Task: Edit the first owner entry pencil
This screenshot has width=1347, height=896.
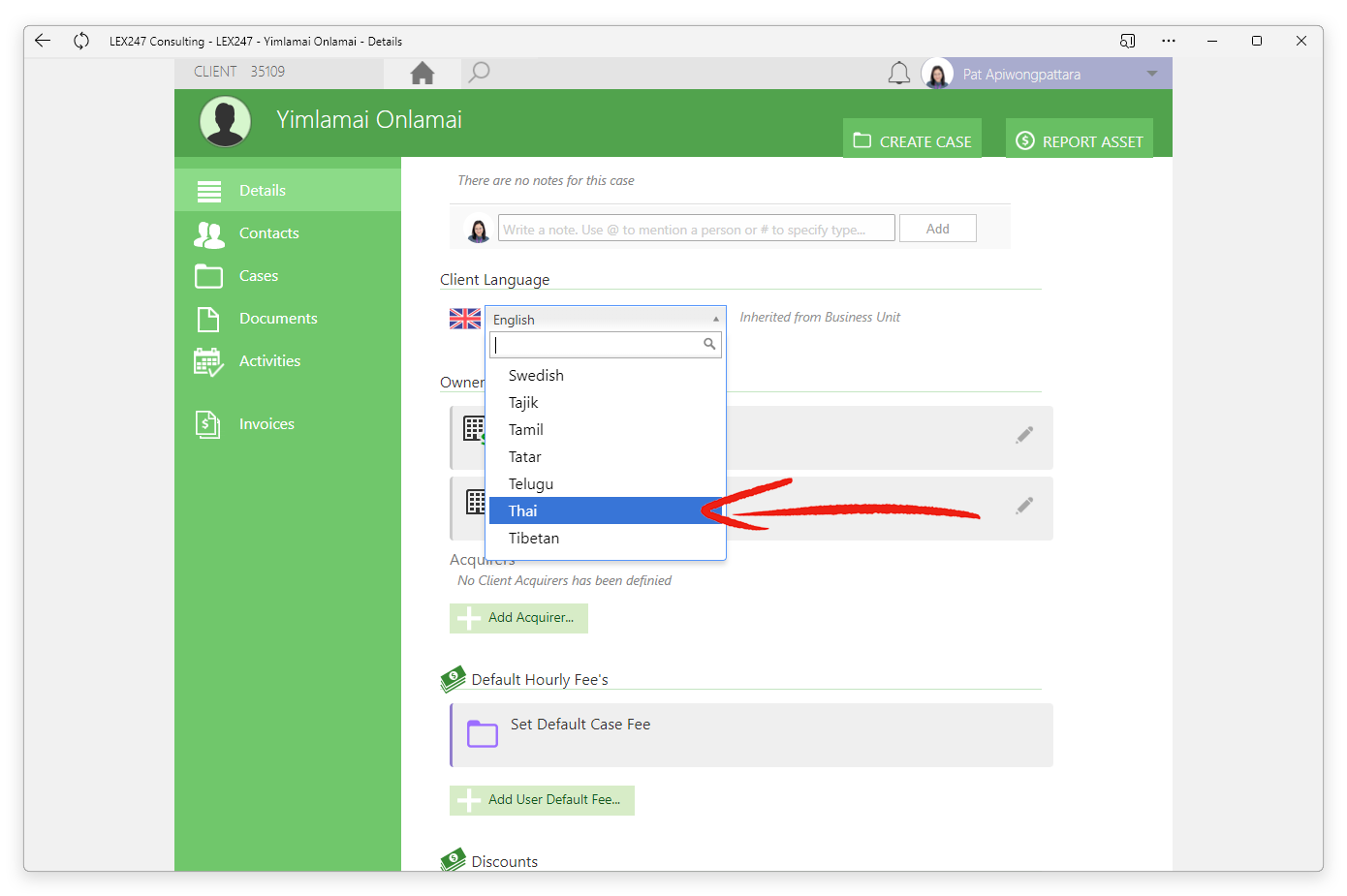Action: 1024,435
